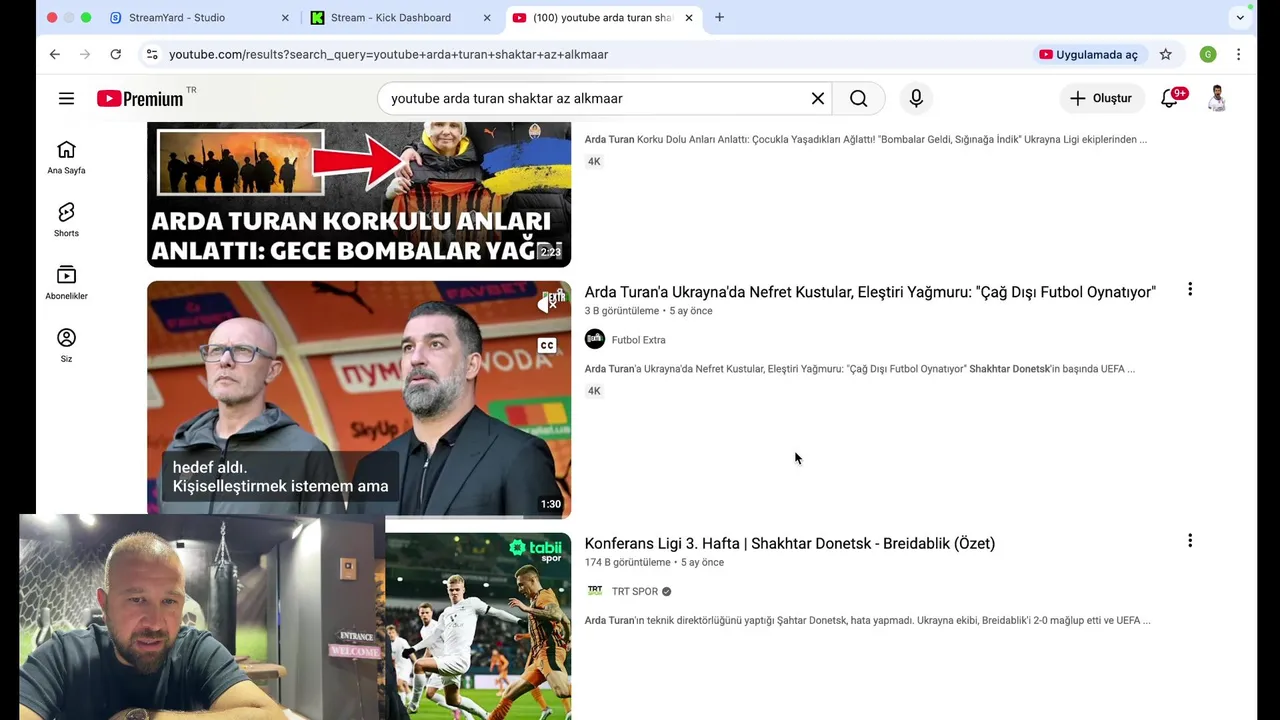Clear the search box with the X

[x=818, y=98]
